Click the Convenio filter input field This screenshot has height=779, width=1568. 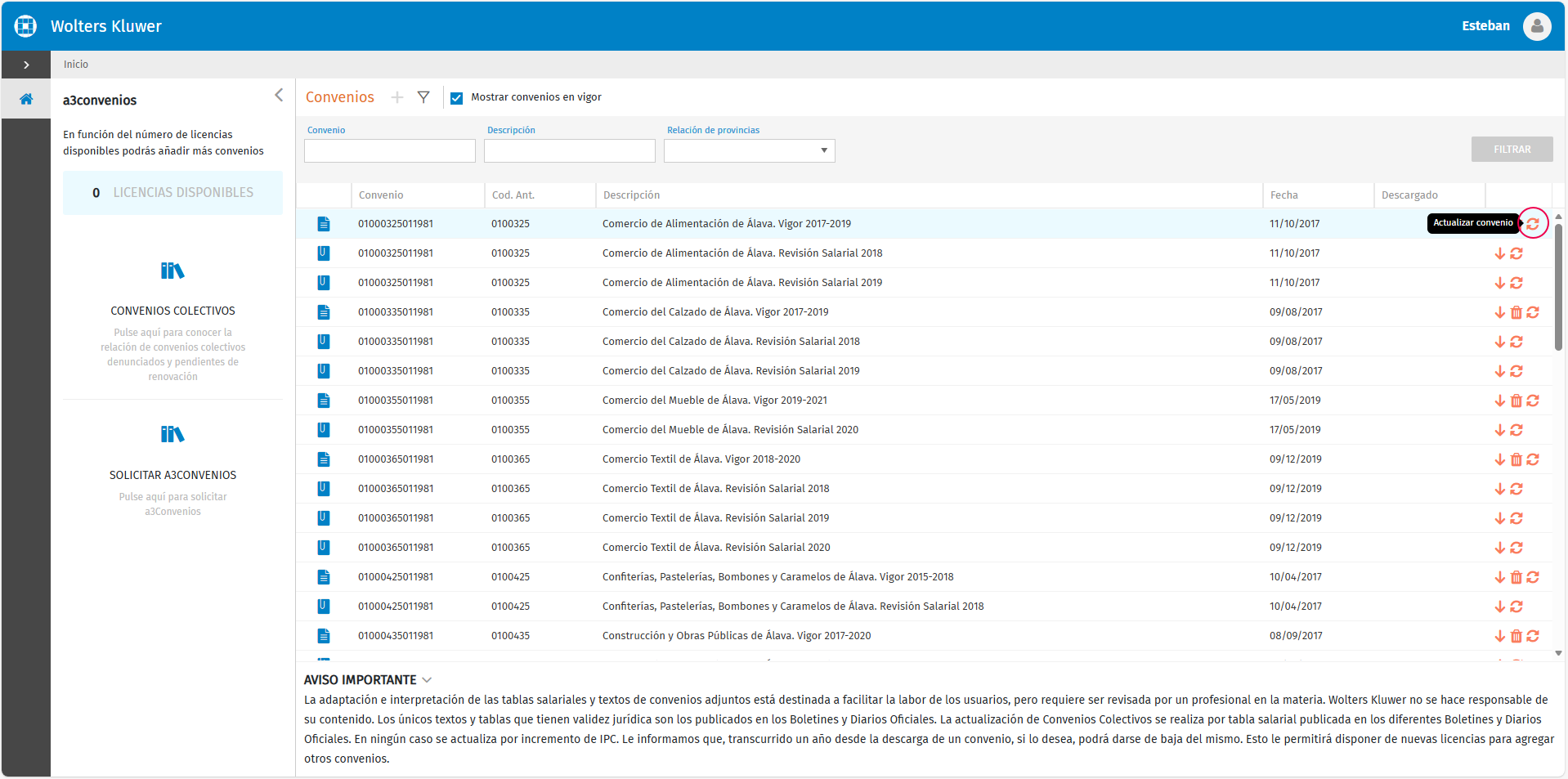pos(390,150)
